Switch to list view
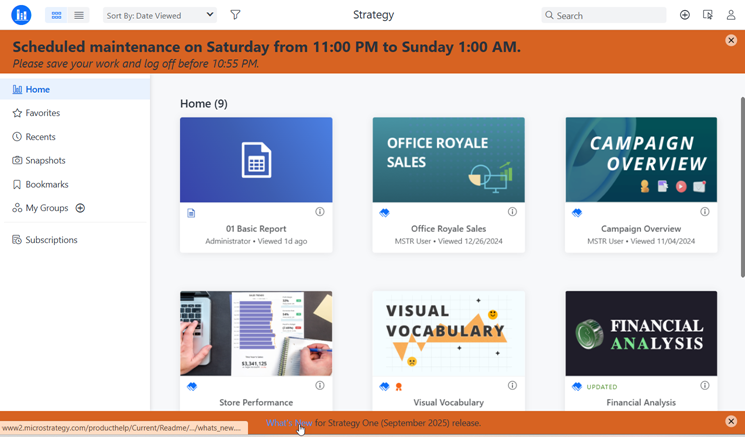Viewport: 745px width, 437px height. coord(79,15)
